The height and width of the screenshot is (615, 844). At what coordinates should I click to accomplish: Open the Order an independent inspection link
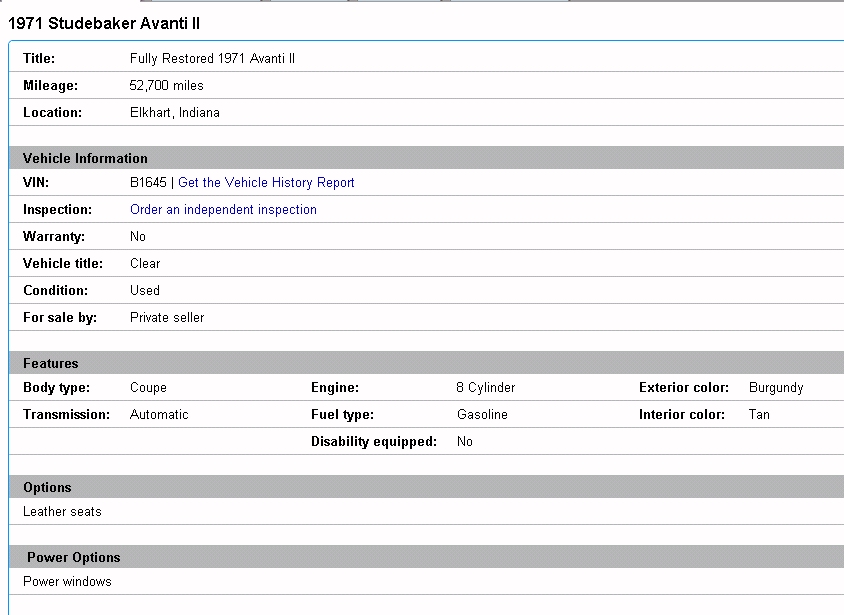(223, 210)
